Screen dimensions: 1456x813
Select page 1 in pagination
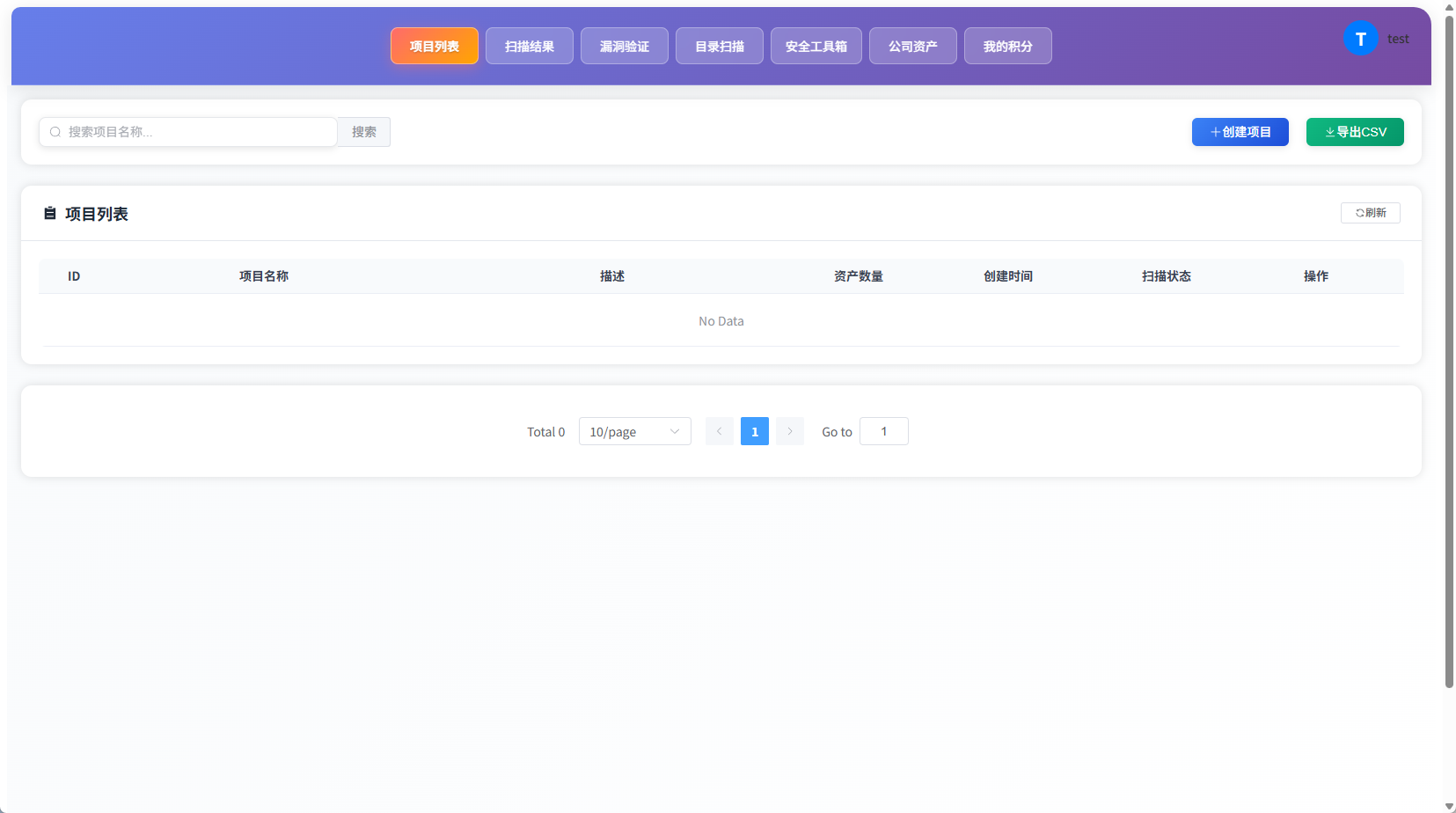click(755, 431)
